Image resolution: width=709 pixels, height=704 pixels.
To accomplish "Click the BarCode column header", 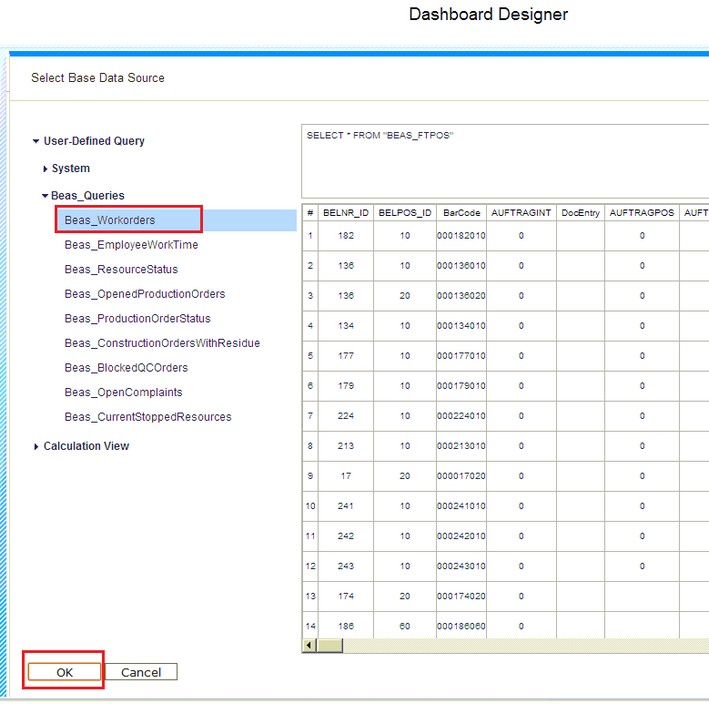I will click(461, 214).
